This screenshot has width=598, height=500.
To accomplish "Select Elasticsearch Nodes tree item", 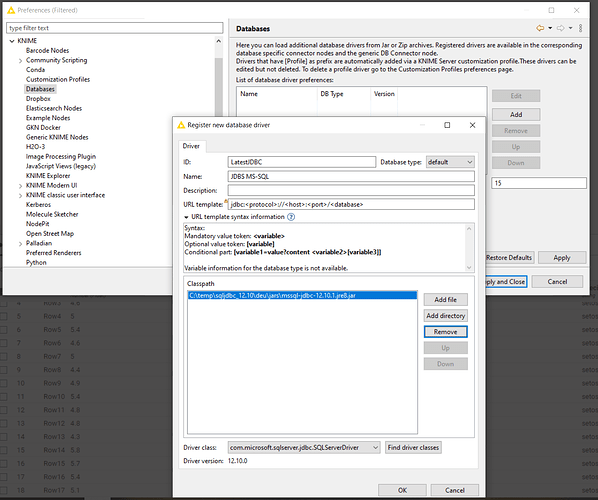I will (54, 108).
